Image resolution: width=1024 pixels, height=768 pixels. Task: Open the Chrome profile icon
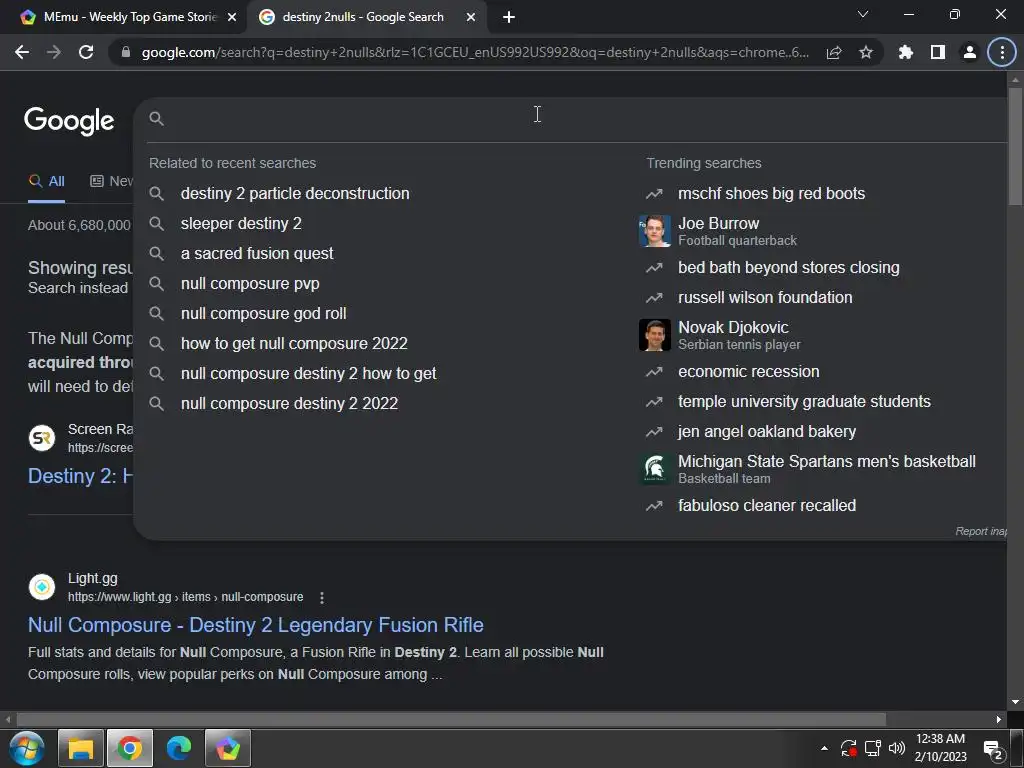pos(970,52)
